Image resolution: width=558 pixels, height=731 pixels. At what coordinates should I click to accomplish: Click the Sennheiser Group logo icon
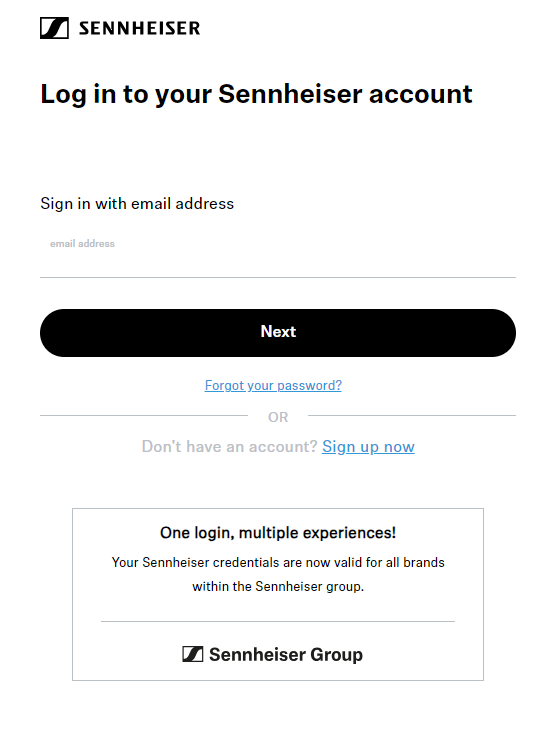click(x=193, y=654)
